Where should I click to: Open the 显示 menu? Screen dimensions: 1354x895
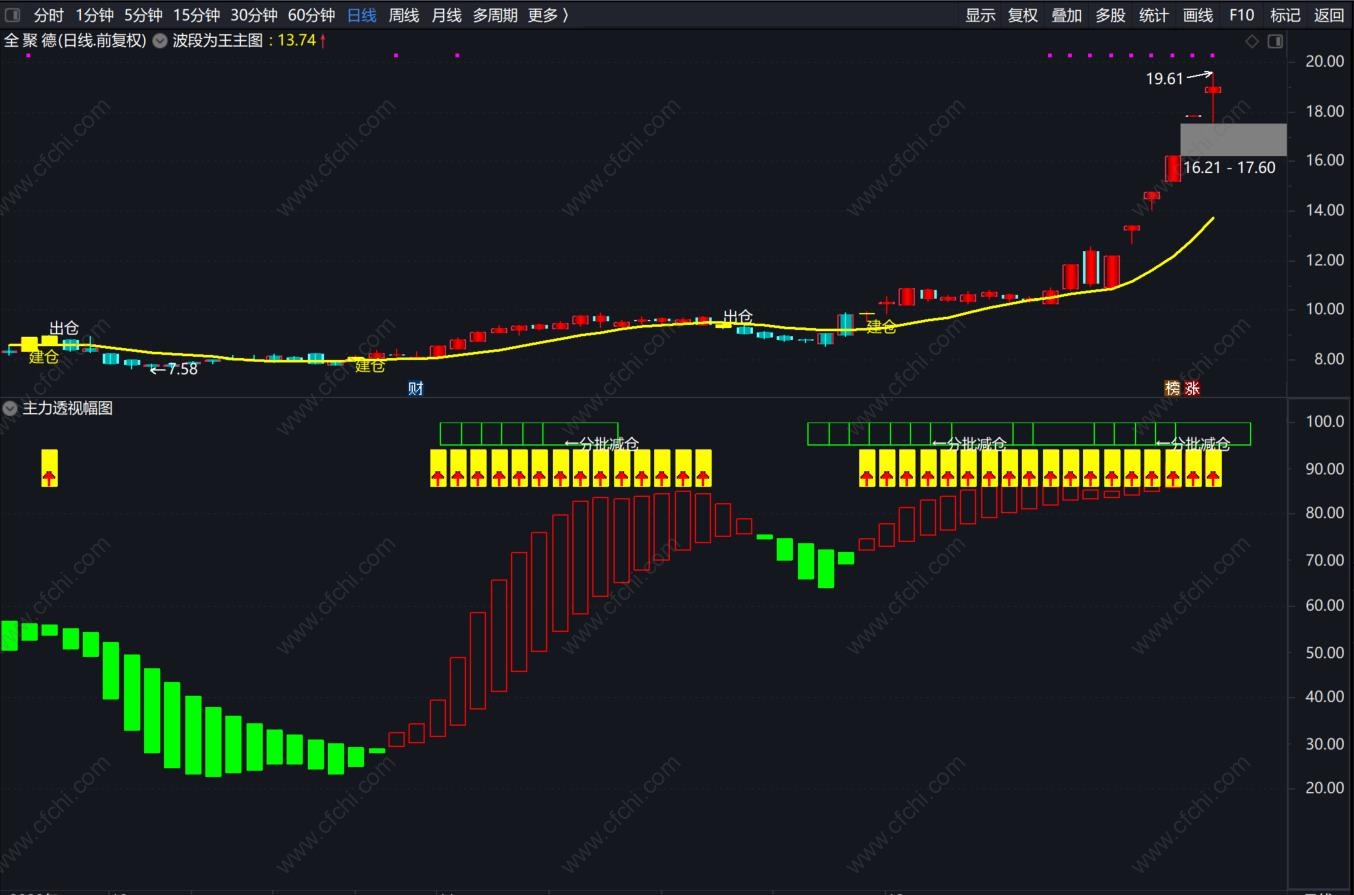(980, 15)
